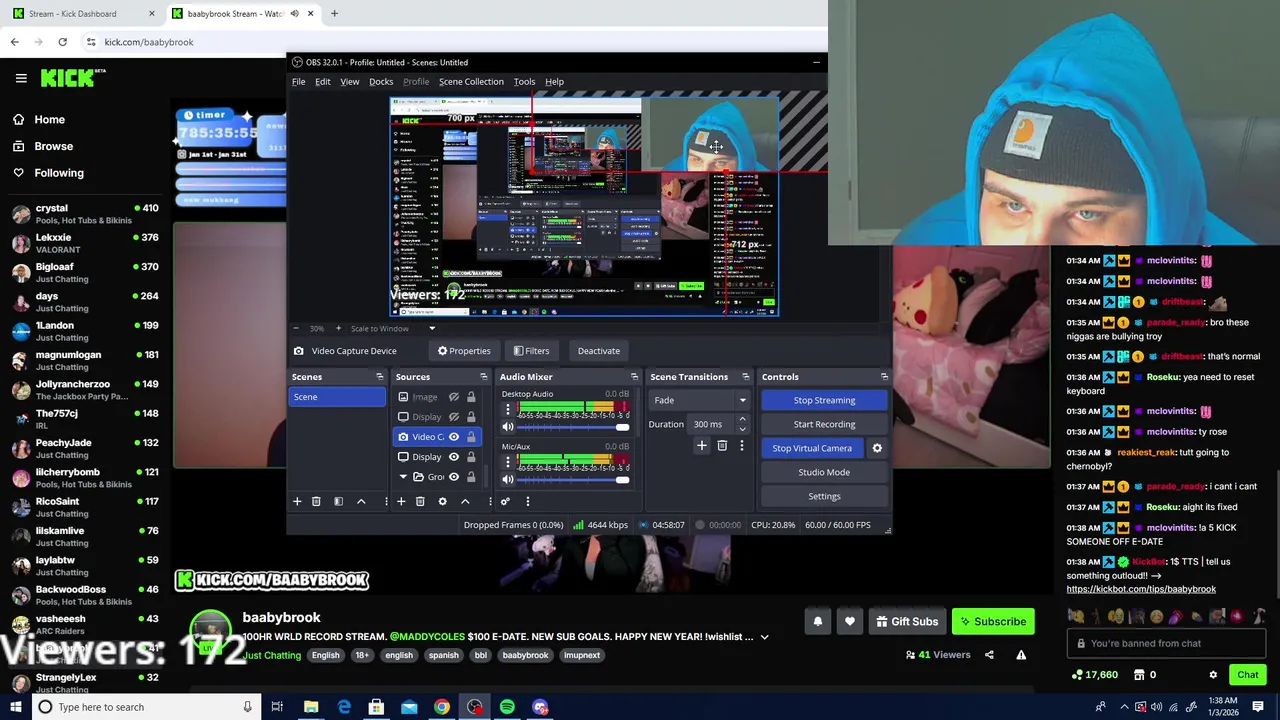Expand the stream title description chevron
The height and width of the screenshot is (720, 1280).
(x=764, y=637)
